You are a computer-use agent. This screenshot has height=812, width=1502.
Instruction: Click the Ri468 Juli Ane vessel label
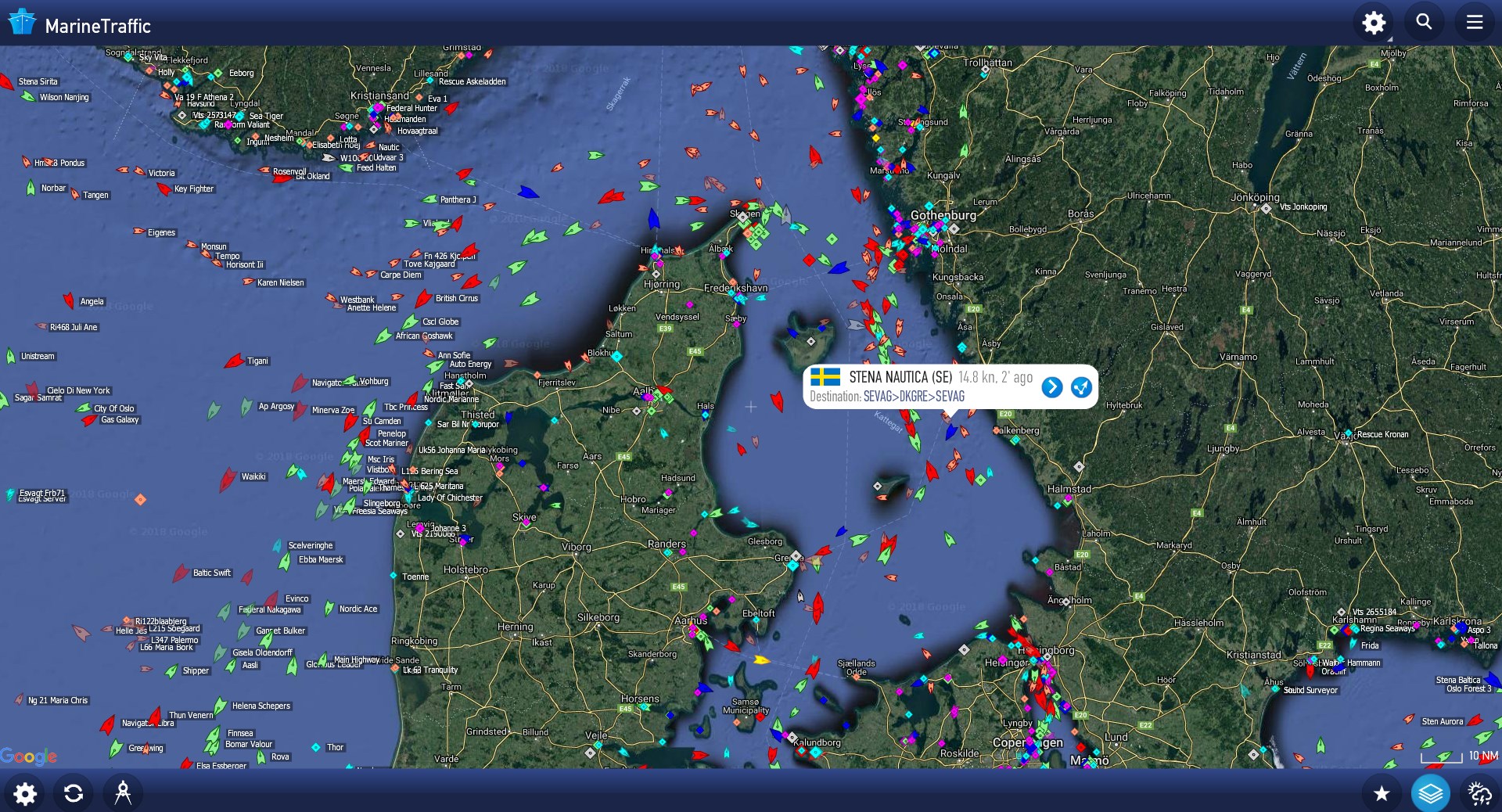(74, 328)
